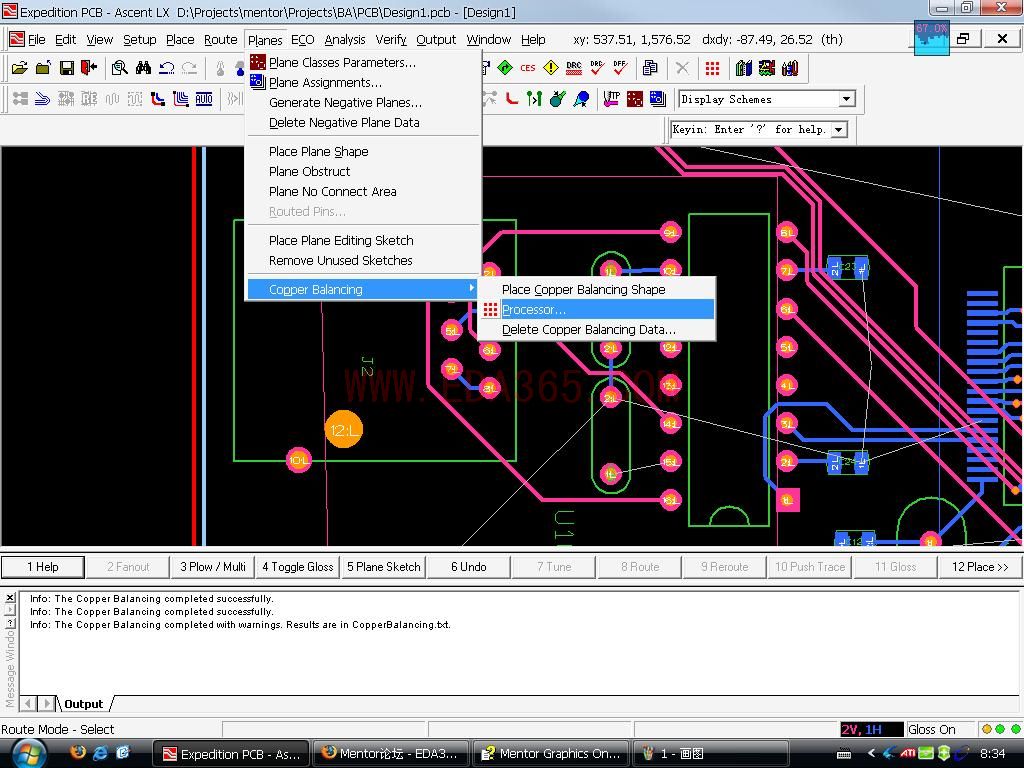Screen dimensions: 1024x768
Task: Click the 3 Plow / Multi button
Action: [212, 567]
